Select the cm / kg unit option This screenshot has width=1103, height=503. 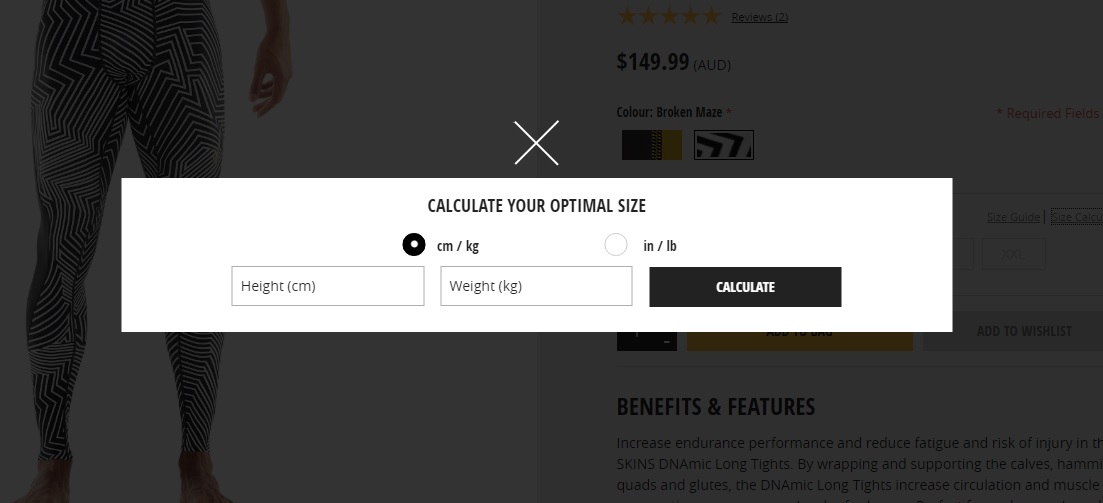[414, 245]
